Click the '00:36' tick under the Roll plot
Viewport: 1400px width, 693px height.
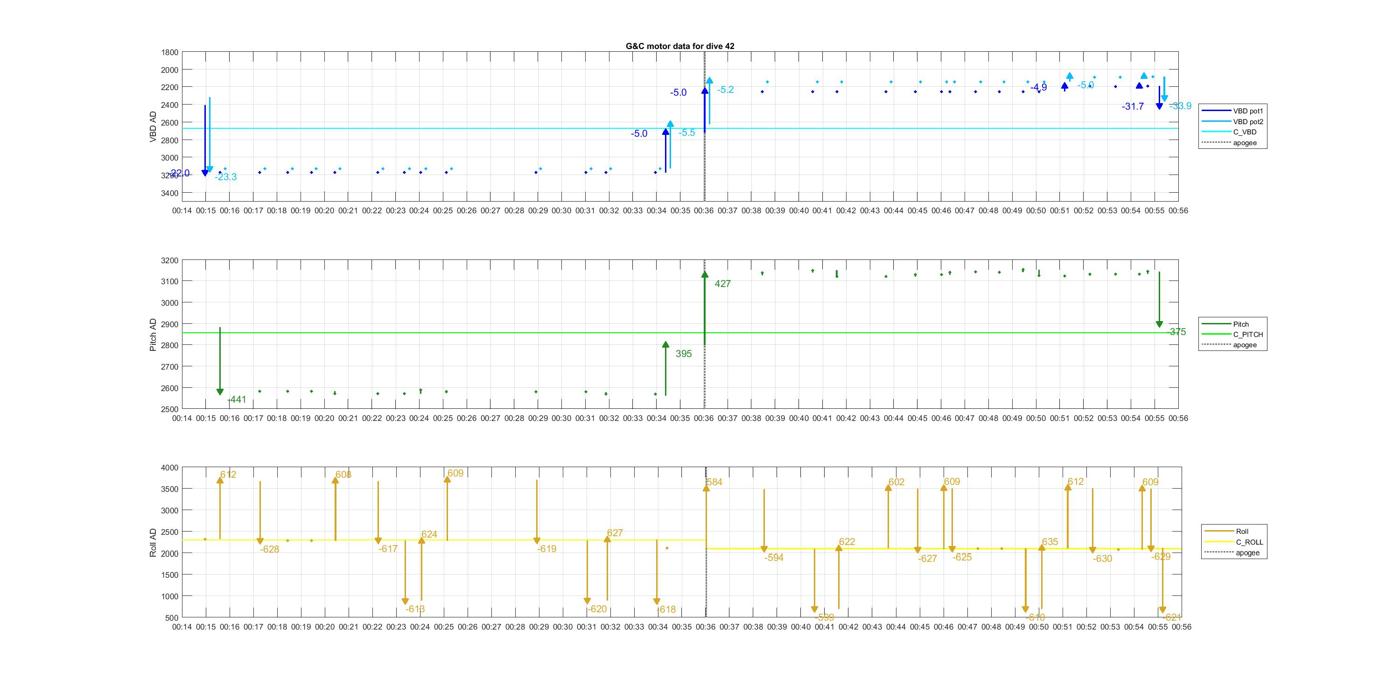click(x=705, y=627)
